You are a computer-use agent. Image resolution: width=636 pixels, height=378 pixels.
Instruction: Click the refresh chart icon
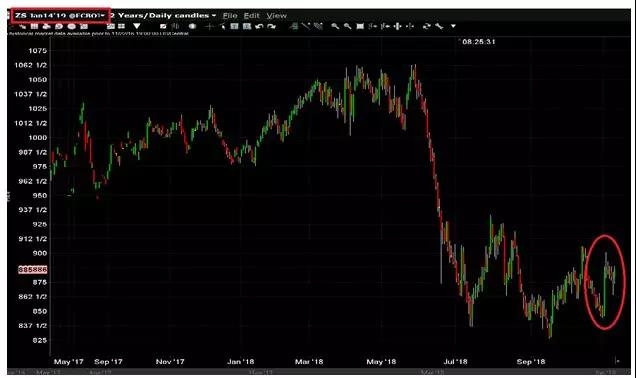coord(426,26)
